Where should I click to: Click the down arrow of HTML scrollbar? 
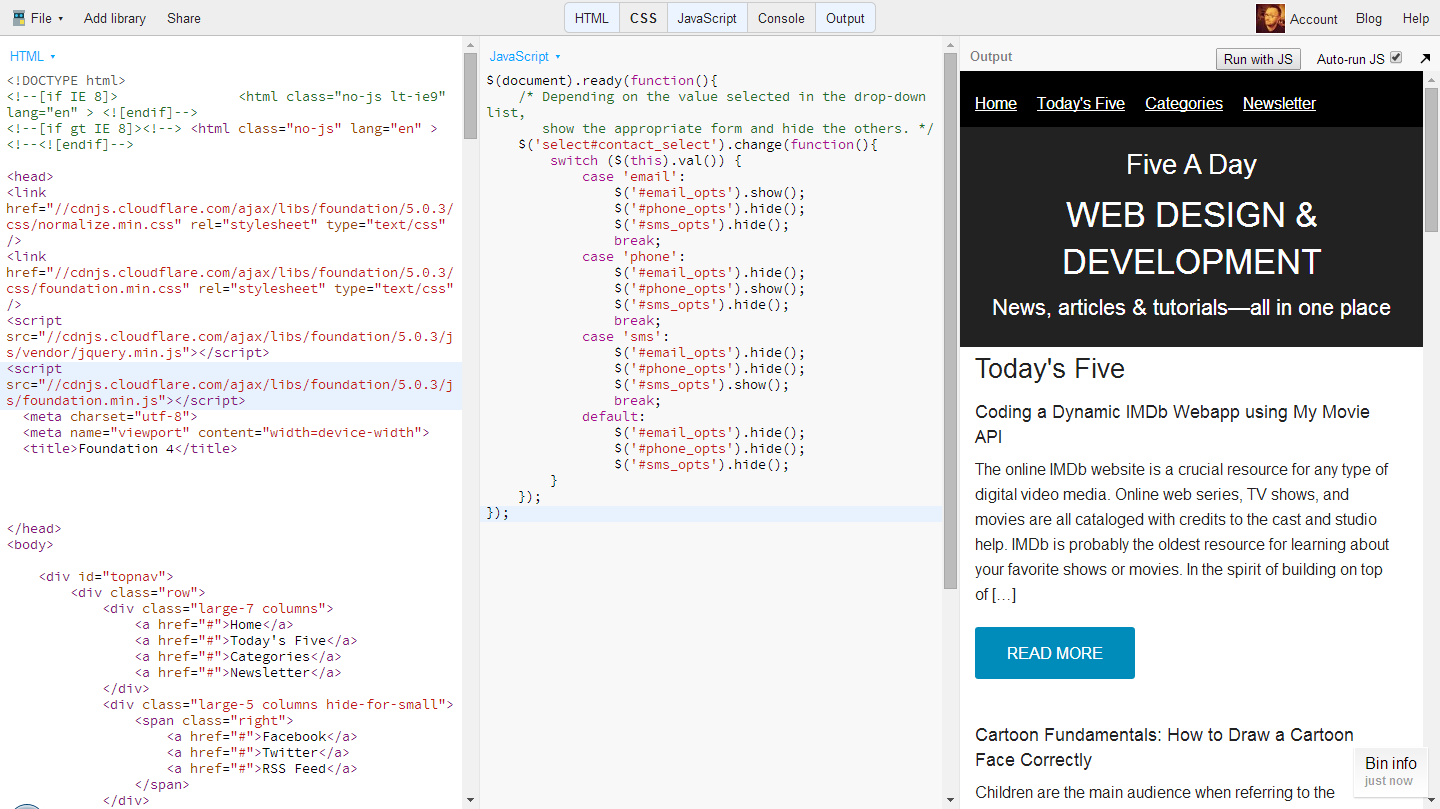point(470,801)
